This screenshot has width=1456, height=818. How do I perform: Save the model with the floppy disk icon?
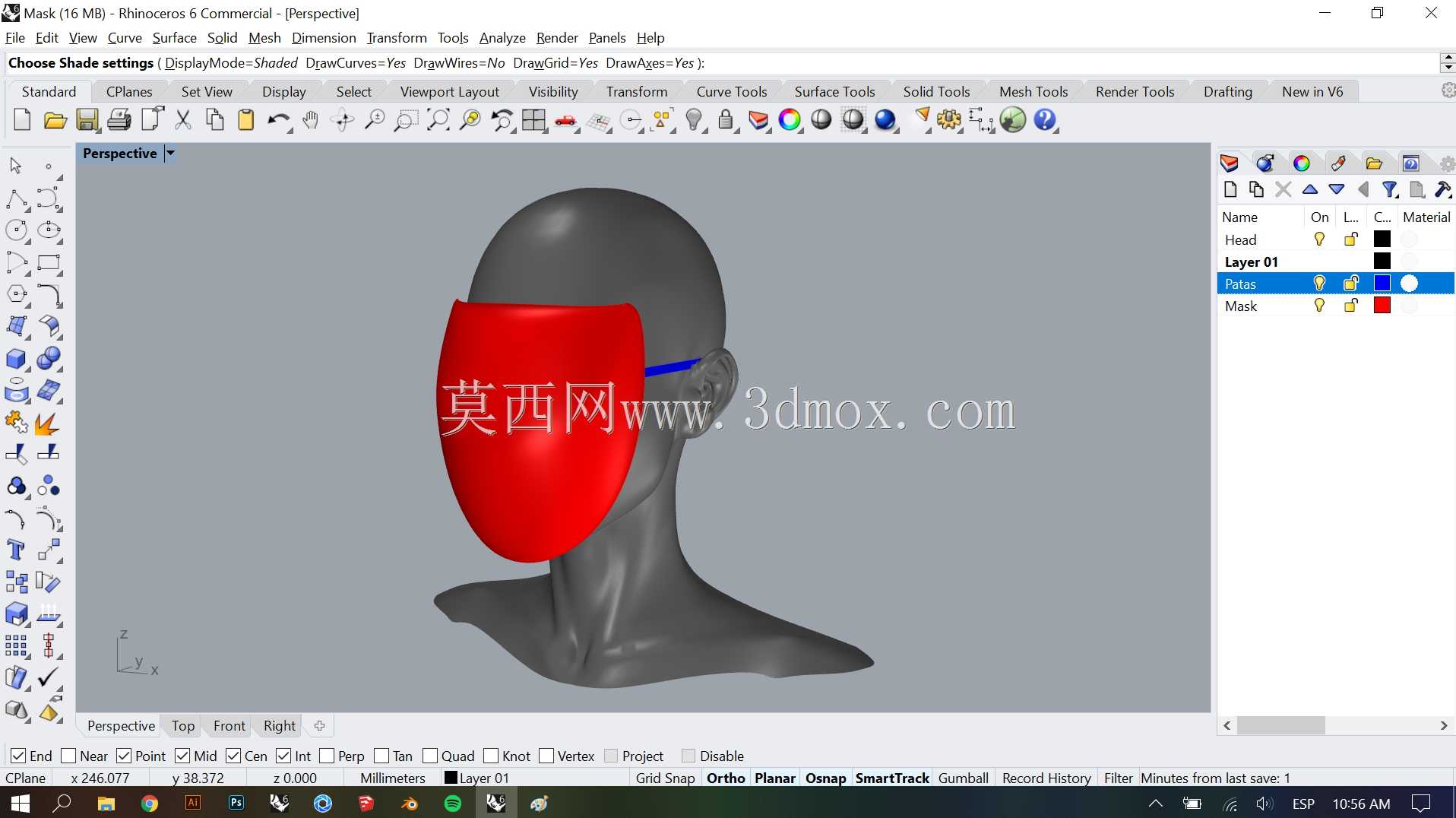(87, 120)
